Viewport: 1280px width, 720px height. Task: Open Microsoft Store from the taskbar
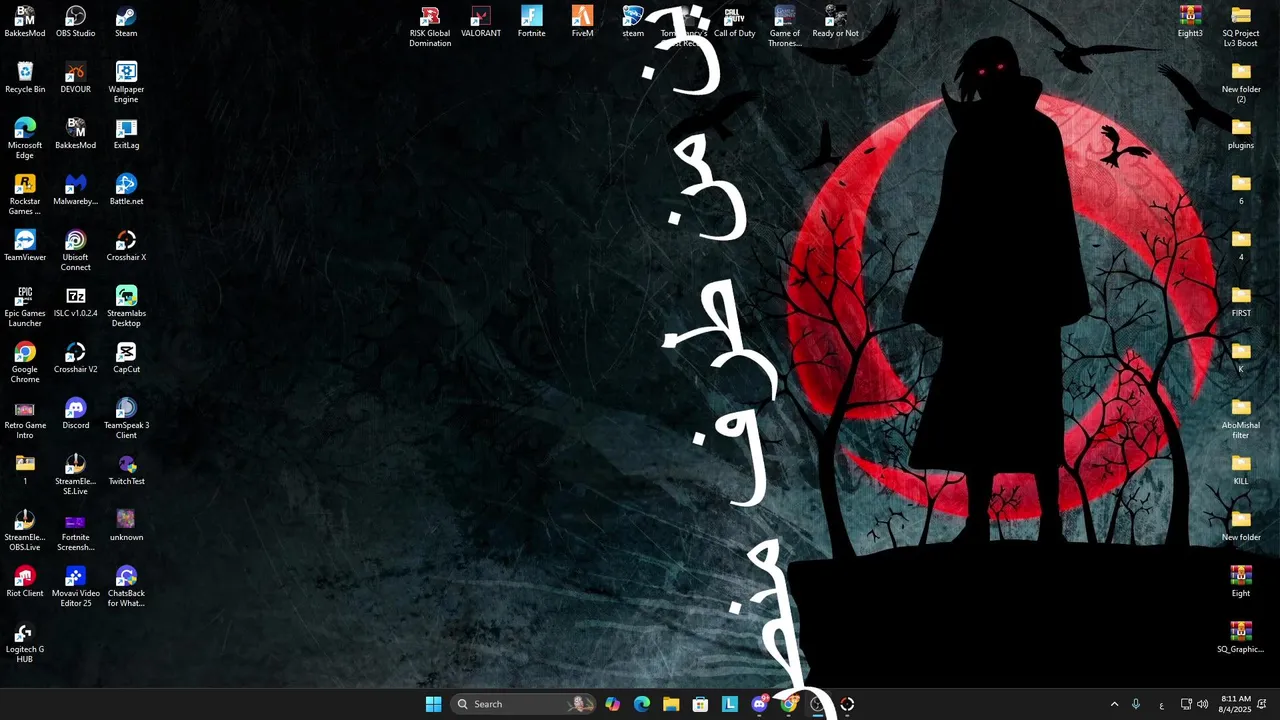pos(700,704)
